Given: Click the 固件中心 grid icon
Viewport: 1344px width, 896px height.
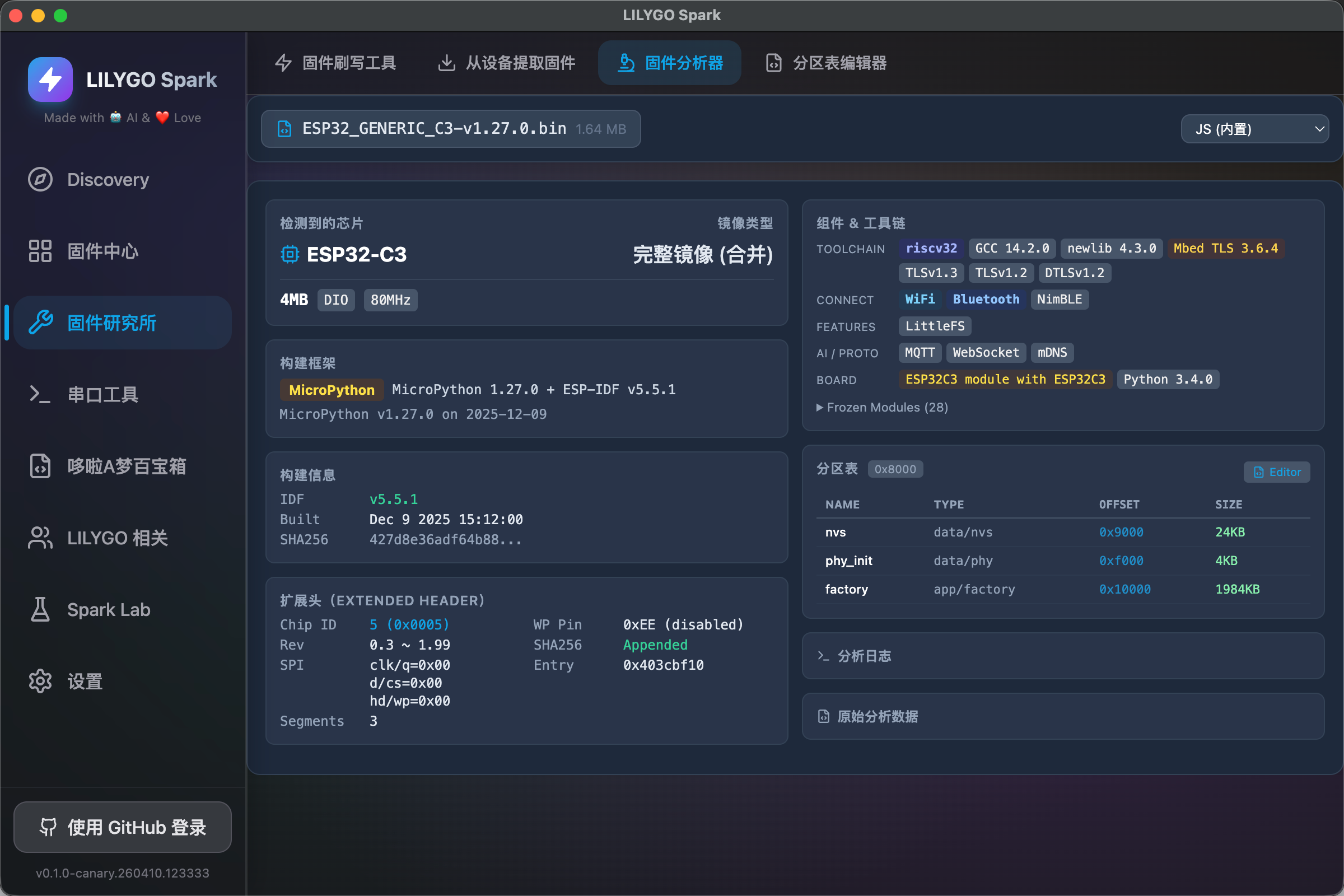Looking at the screenshot, I should pos(40,251).
